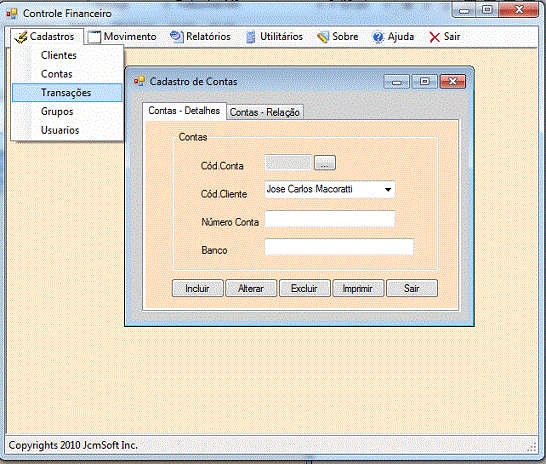This screenshot has width=546, height=464.
Task: Select the Contas - Detalhes tab
Action: [x=184, y=111]
